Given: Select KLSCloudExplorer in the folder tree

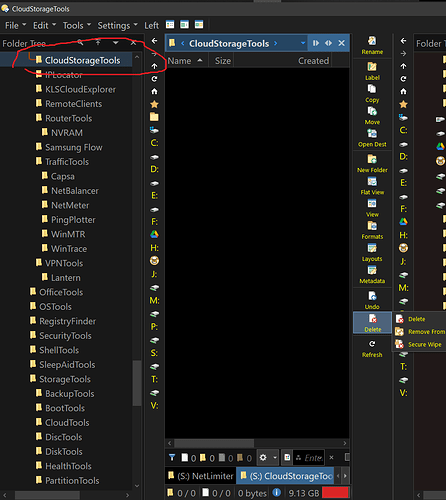Looking at the screenshot, I should point(80,89).
